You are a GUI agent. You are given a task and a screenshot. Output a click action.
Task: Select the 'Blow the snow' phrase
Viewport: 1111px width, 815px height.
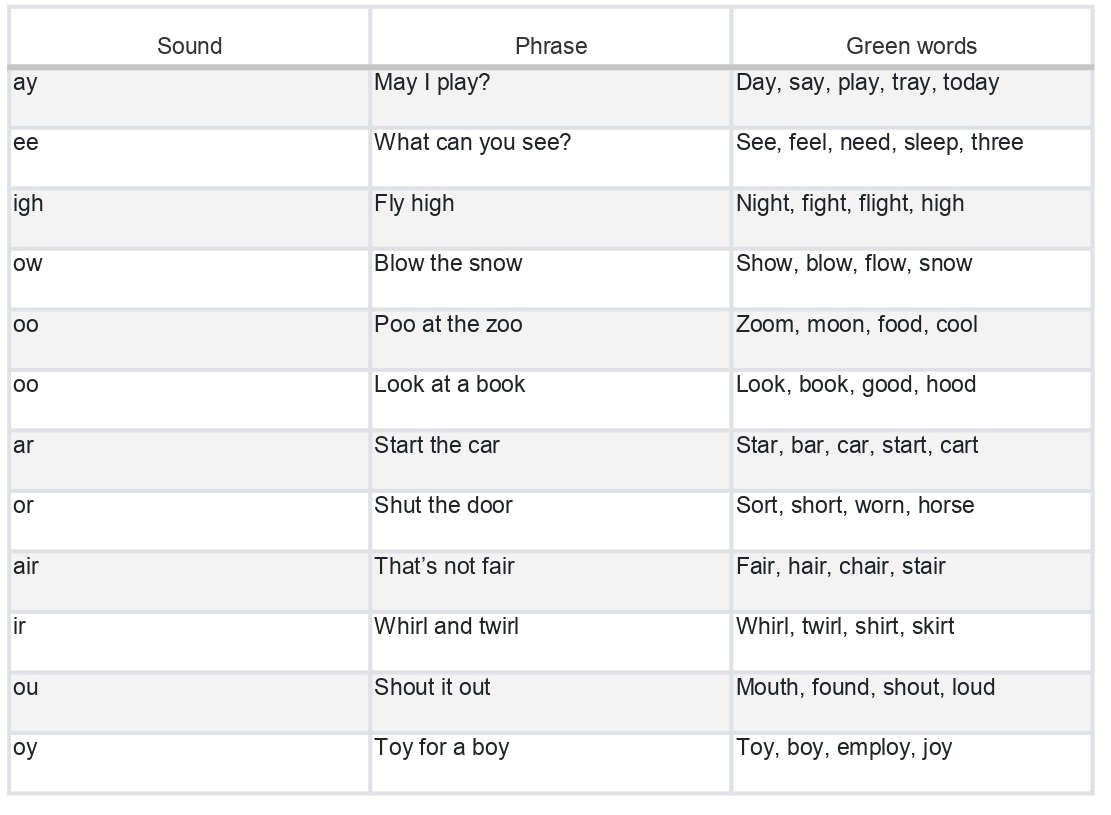448,263
